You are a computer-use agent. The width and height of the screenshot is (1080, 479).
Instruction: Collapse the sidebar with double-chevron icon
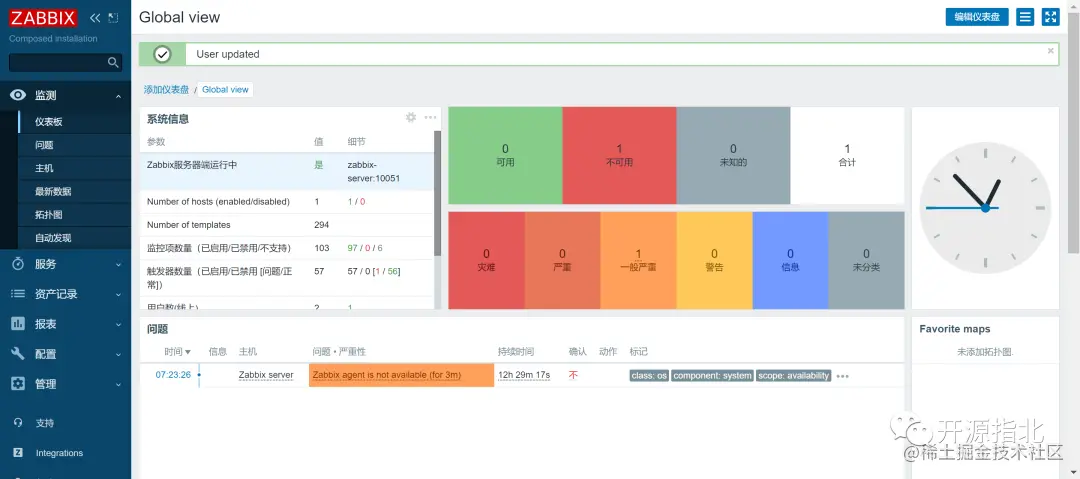(x=96, y=18)
